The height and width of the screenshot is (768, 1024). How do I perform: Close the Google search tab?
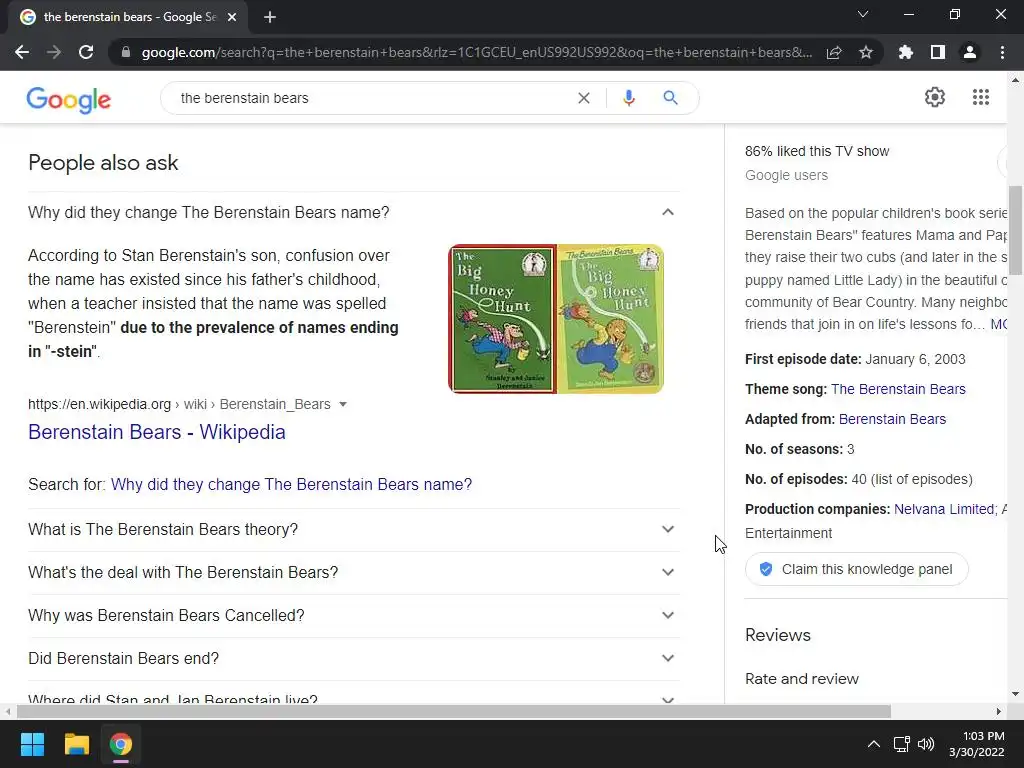pyautogui.click(x=232, y=17)
